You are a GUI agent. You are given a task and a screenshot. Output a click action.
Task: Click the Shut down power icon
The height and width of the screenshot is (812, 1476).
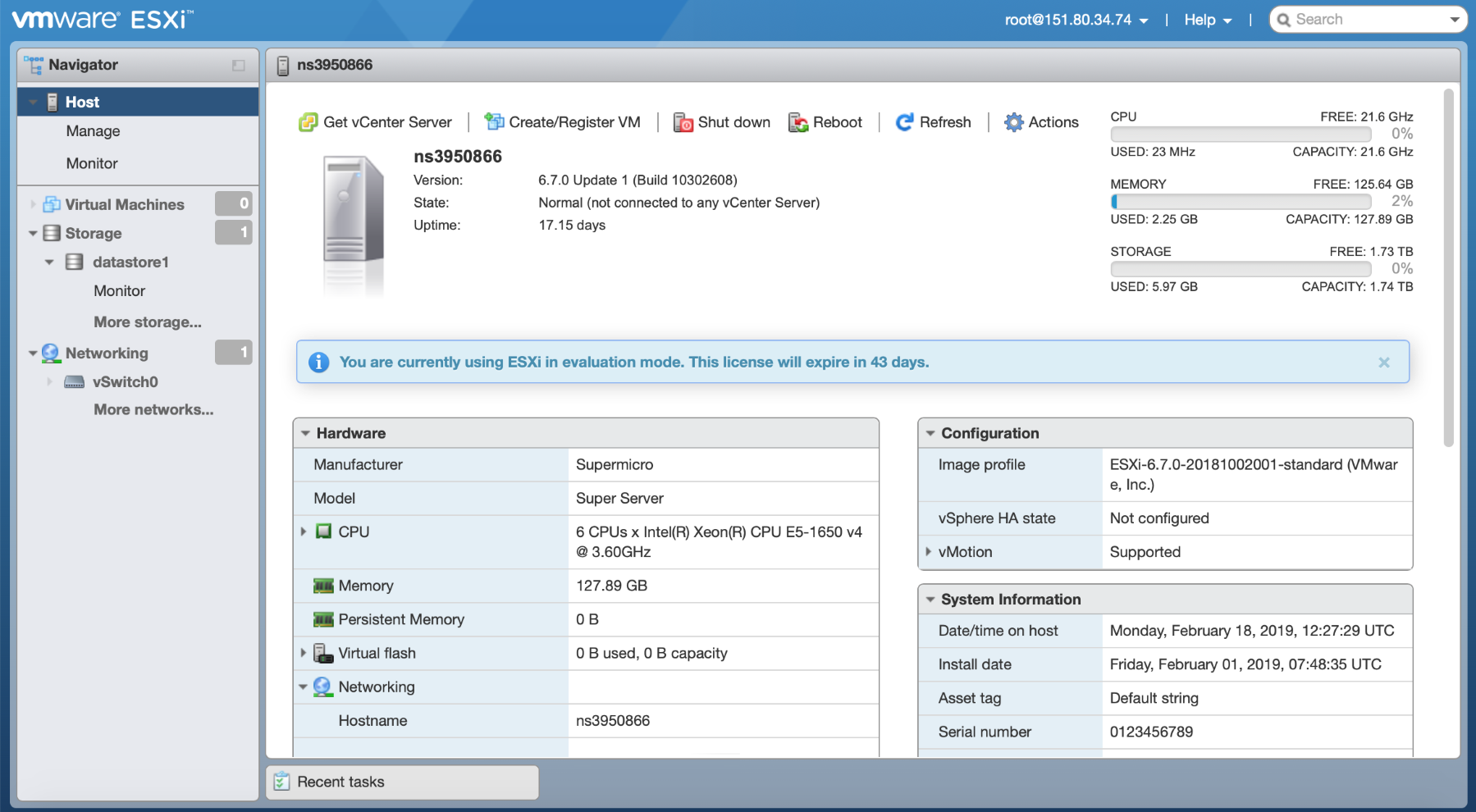tap(683, 122)
